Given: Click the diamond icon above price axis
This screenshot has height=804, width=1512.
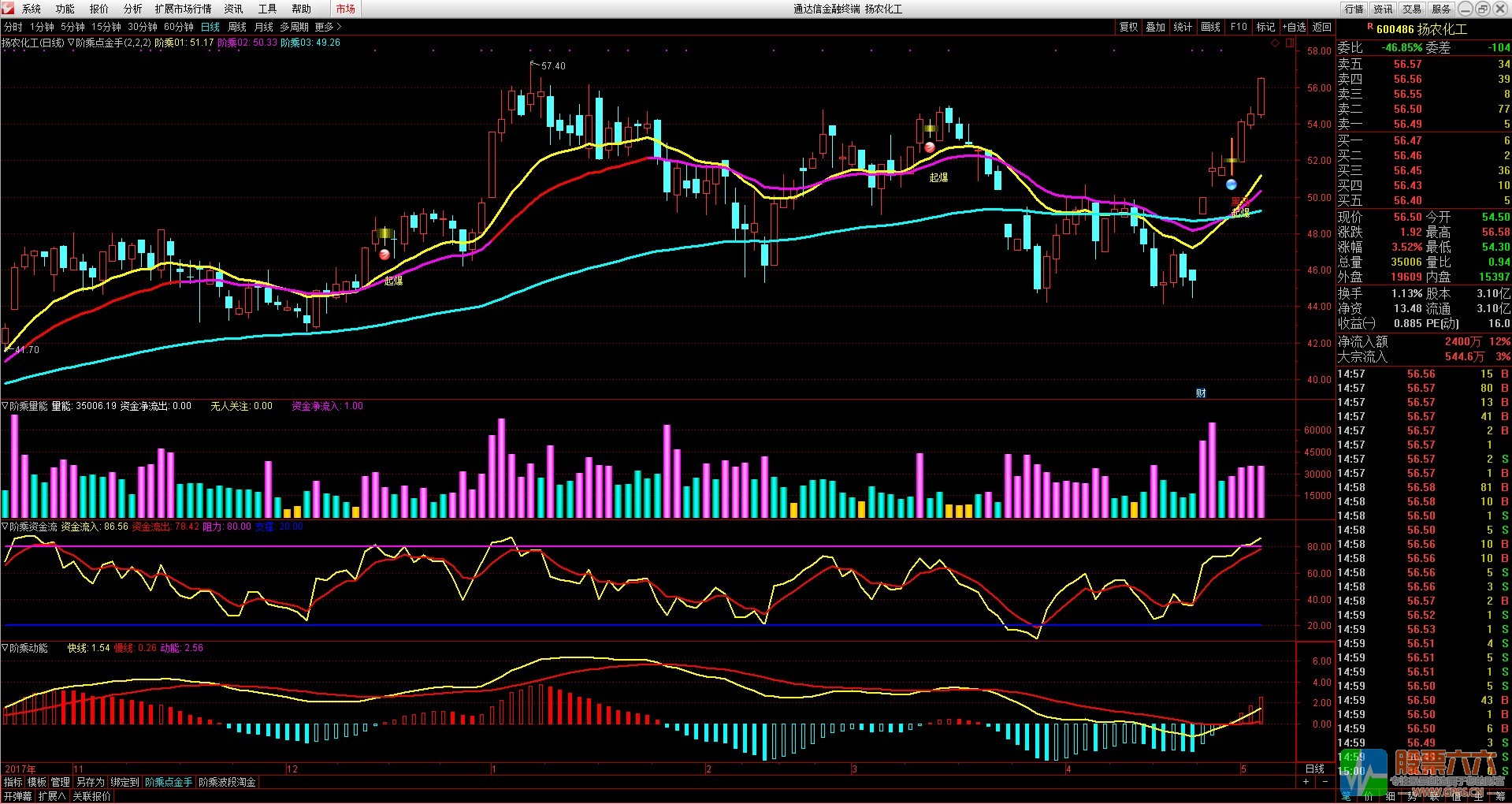Looking at the screenshot, I should (x=1276, y=43).
